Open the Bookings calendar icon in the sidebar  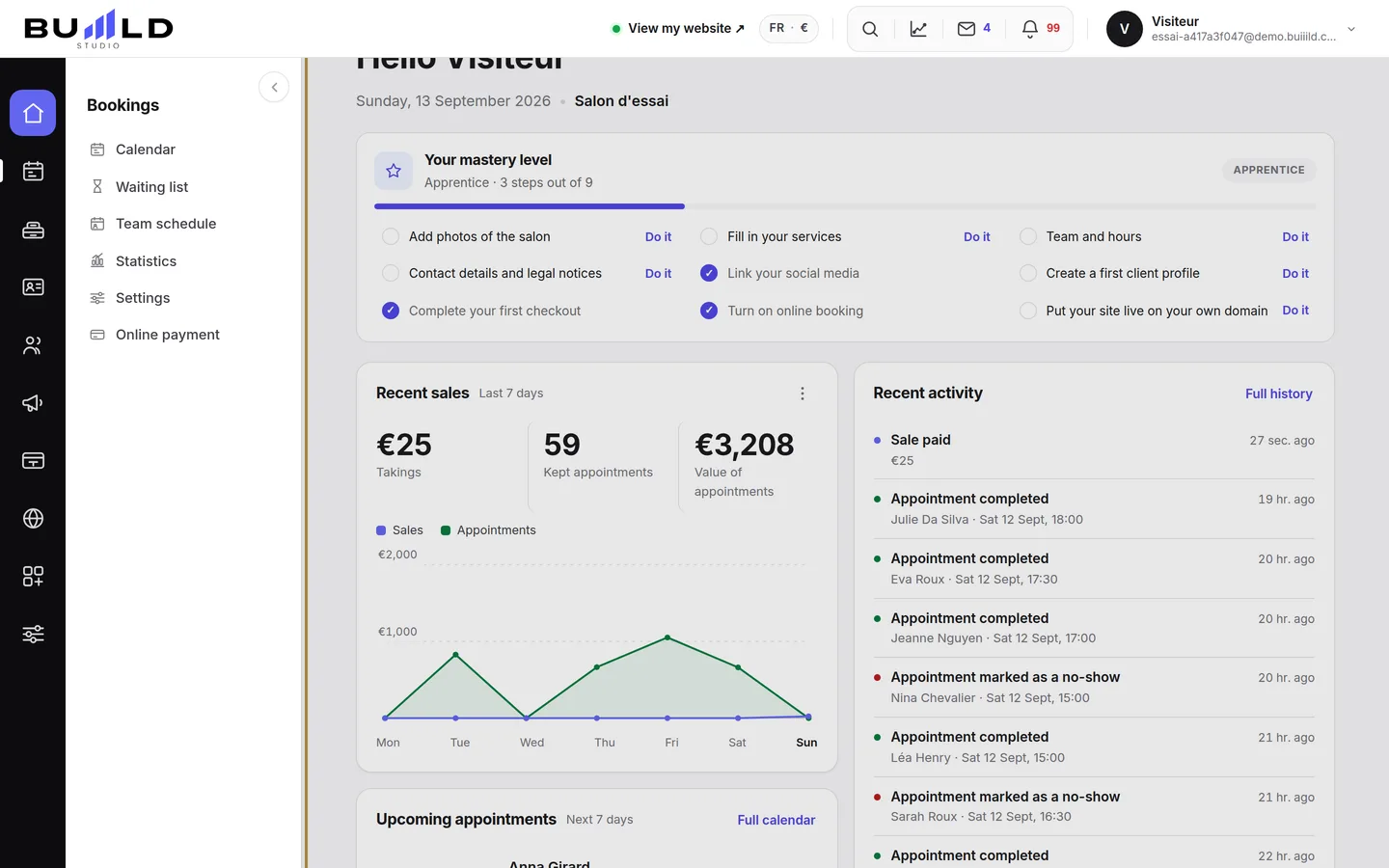(x=33, y=172)
